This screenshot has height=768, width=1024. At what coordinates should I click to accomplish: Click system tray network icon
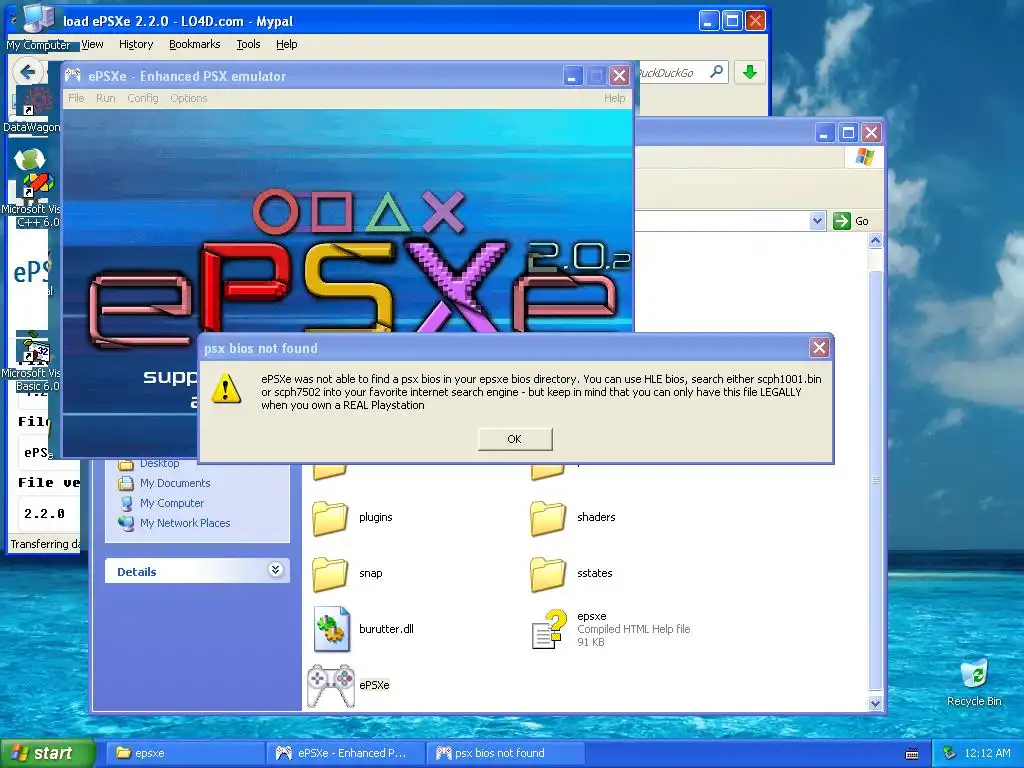pyautogui.click(x=950, y=753)
